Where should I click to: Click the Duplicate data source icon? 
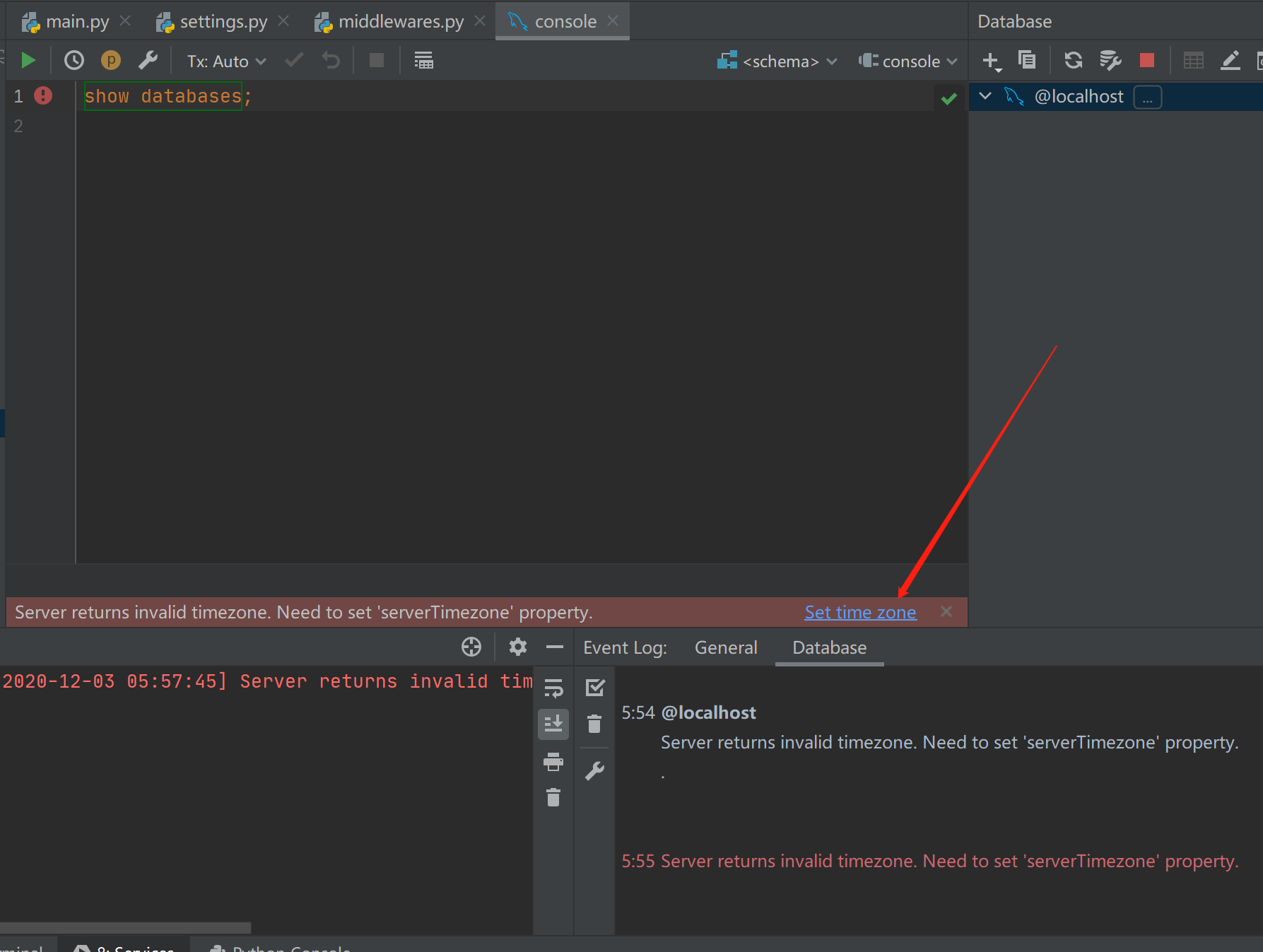1027,61
